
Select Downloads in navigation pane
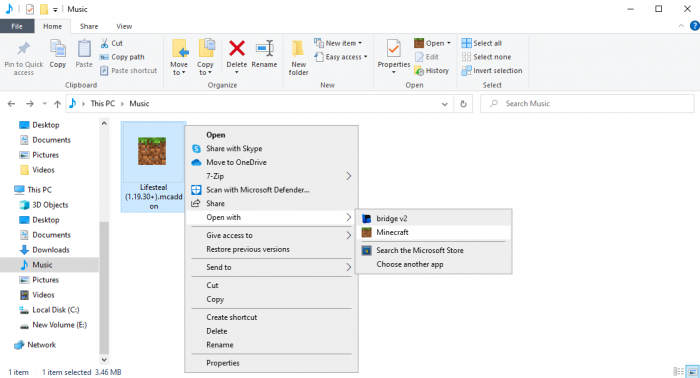click(x=50, y=250)
